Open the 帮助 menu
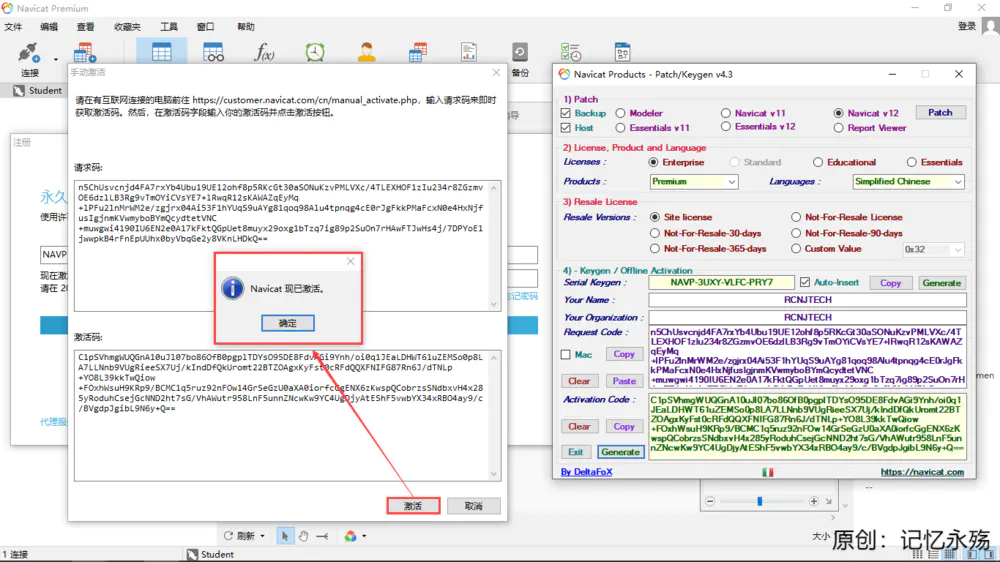 (246, 27)
